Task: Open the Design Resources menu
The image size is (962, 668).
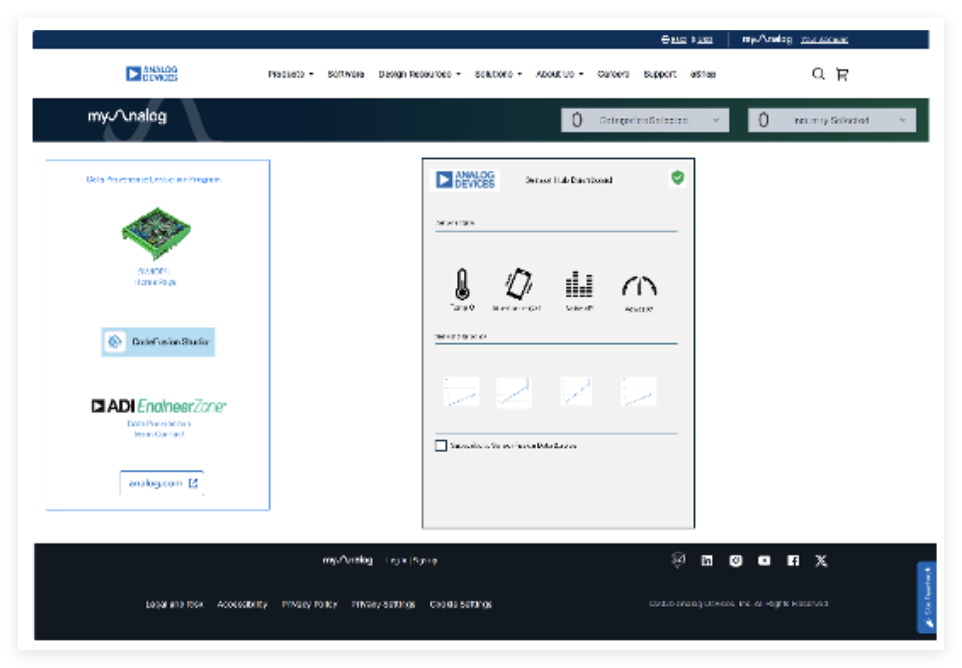Action: pyautogui.click(x=419, y=74)
